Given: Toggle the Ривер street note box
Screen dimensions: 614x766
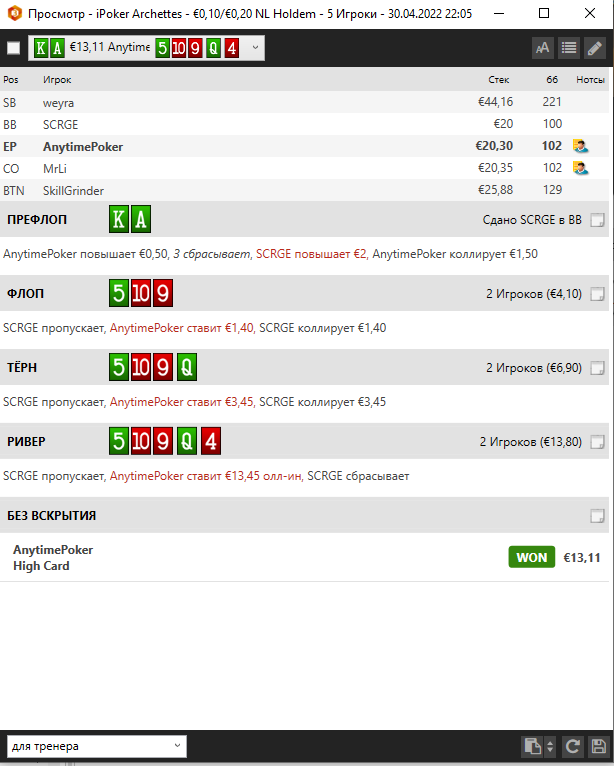Looking at the screenshot, I should coord(597,442).
